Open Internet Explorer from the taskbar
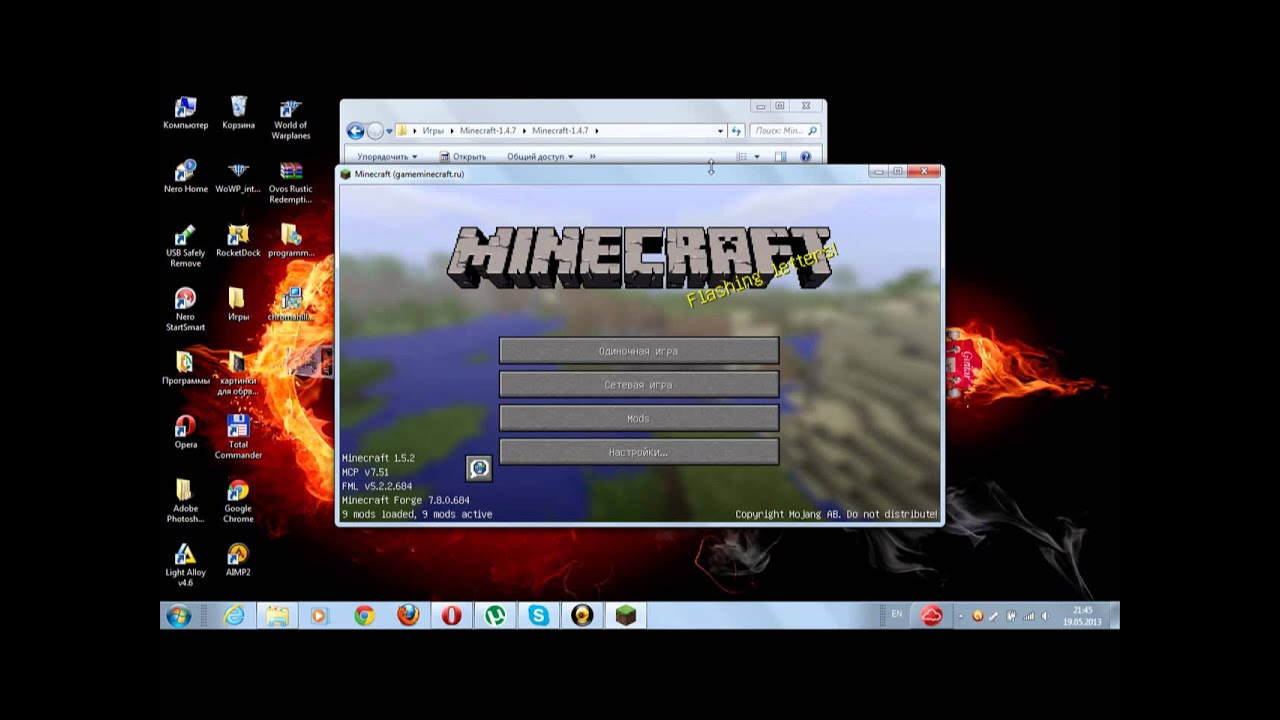The width and height of the screenshot is (1280, 720). [234, 616]
